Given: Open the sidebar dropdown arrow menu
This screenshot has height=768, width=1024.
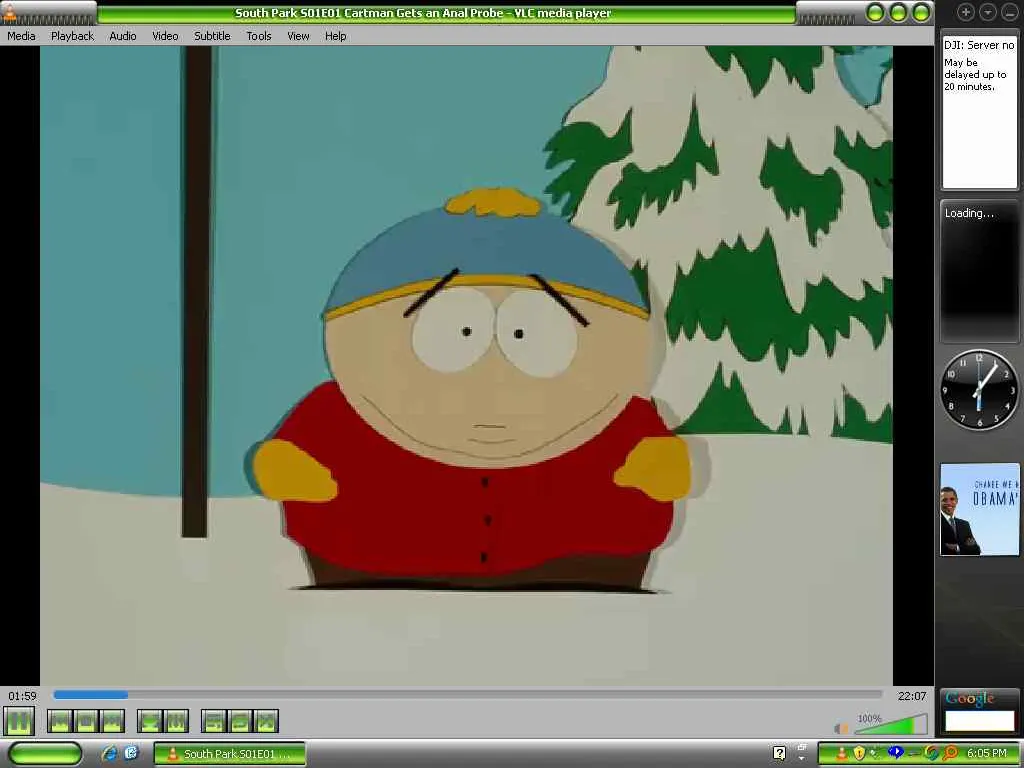Looking at the screenshot, I should [987, 12].
